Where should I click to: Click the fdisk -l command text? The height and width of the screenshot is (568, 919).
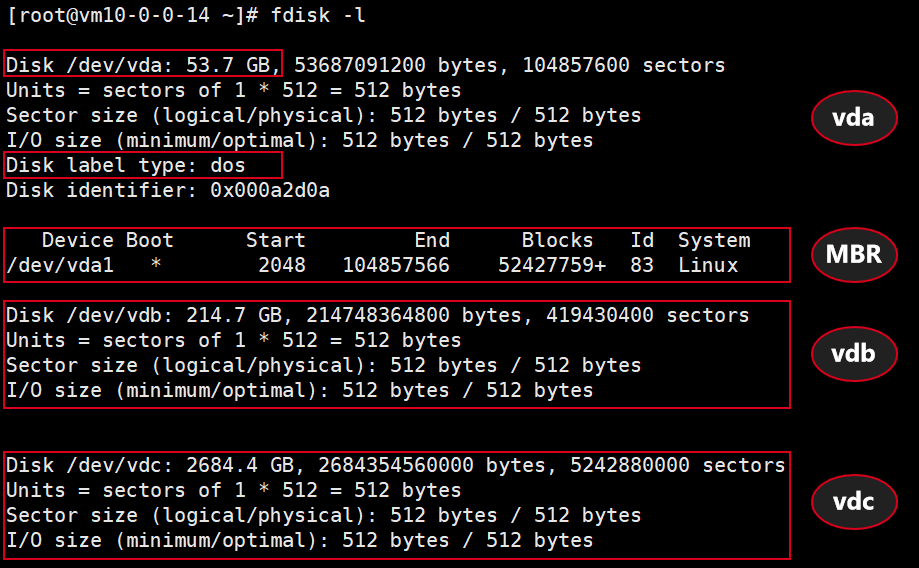(x=318, y=15)
